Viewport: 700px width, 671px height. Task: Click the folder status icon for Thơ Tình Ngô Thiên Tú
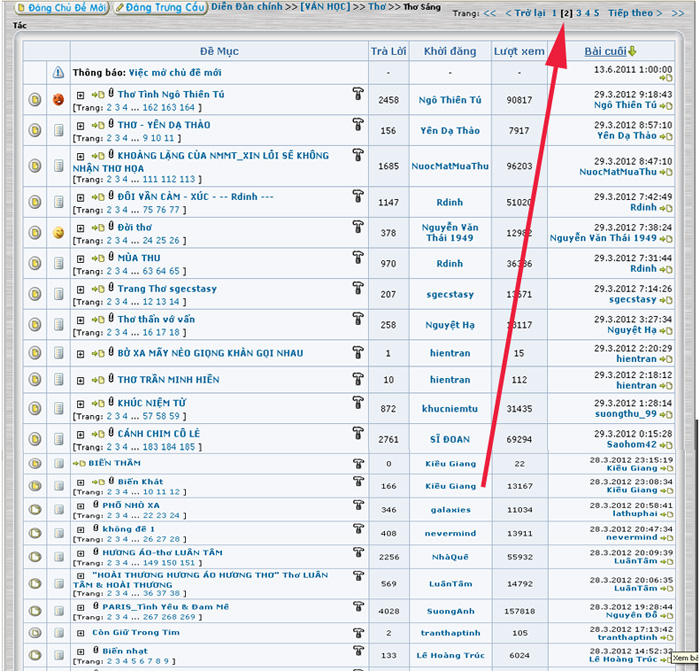[x=35, y=100]
